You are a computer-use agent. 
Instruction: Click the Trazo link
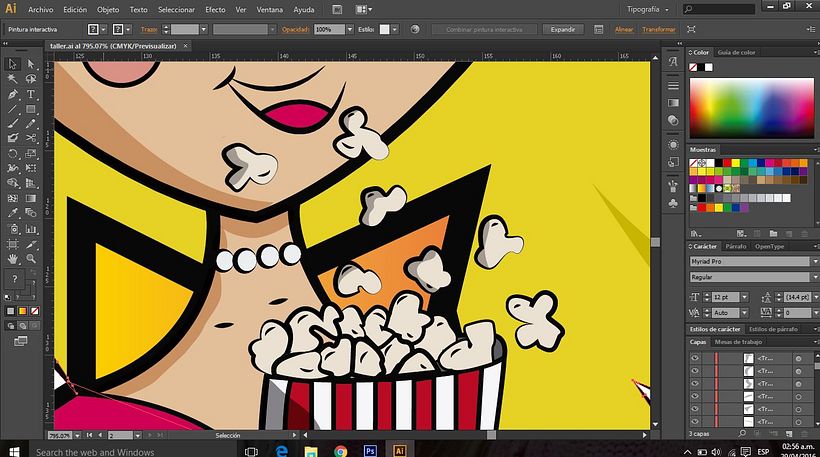149,29
